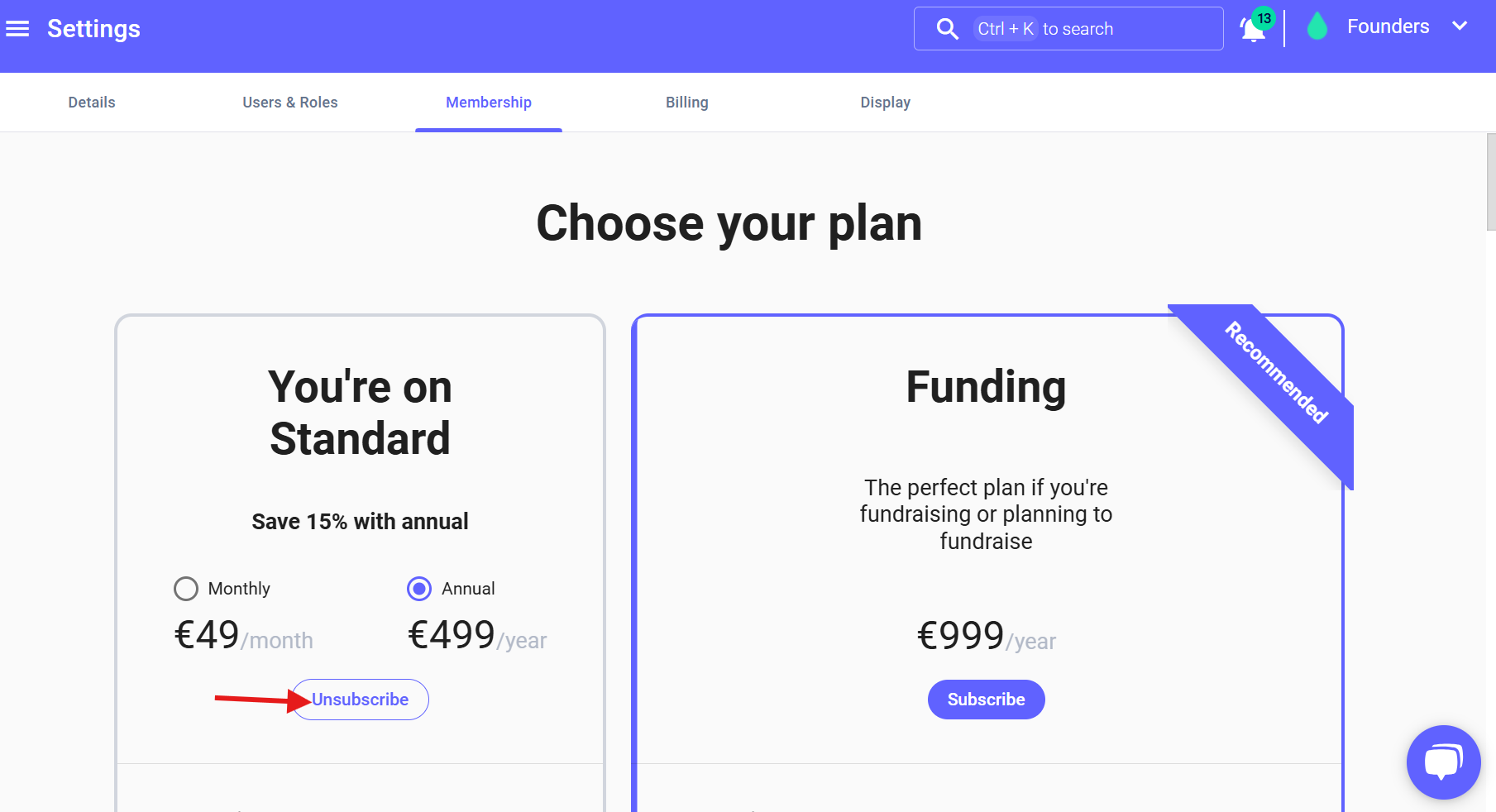Click the Unsubscribe button on Standard plan
Screen dimensions: 1496x812
tap(361, 700)
